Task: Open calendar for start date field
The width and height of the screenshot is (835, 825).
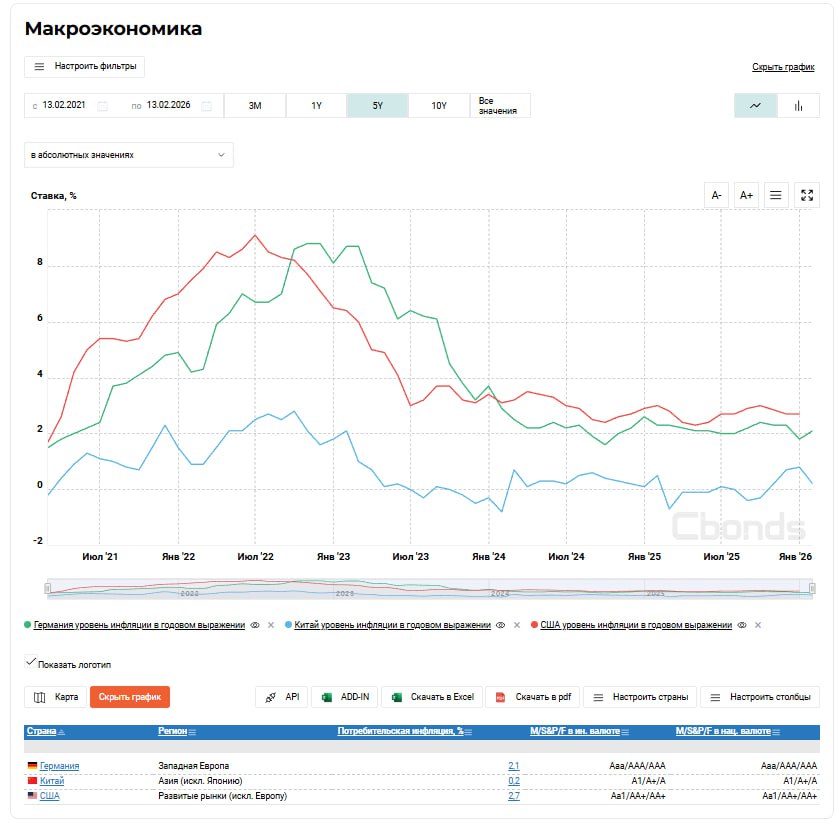Action: tap(102, 106)
